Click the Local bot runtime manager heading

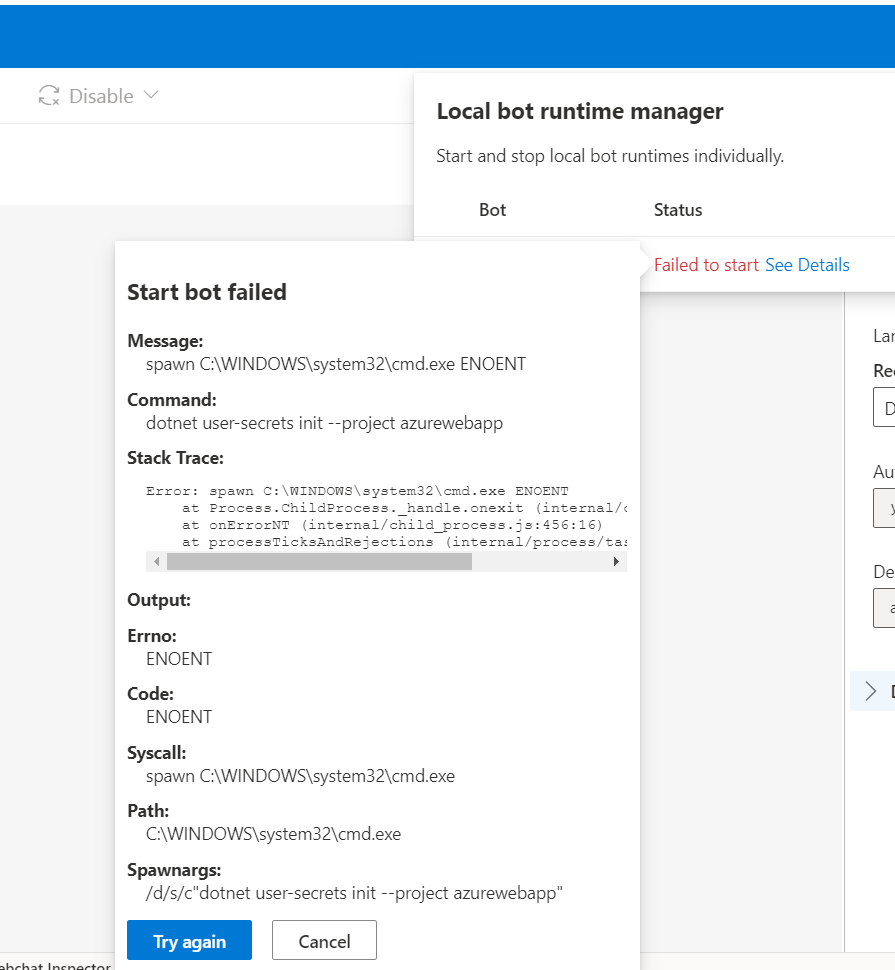pyautogui.click(x=580, y=111)
